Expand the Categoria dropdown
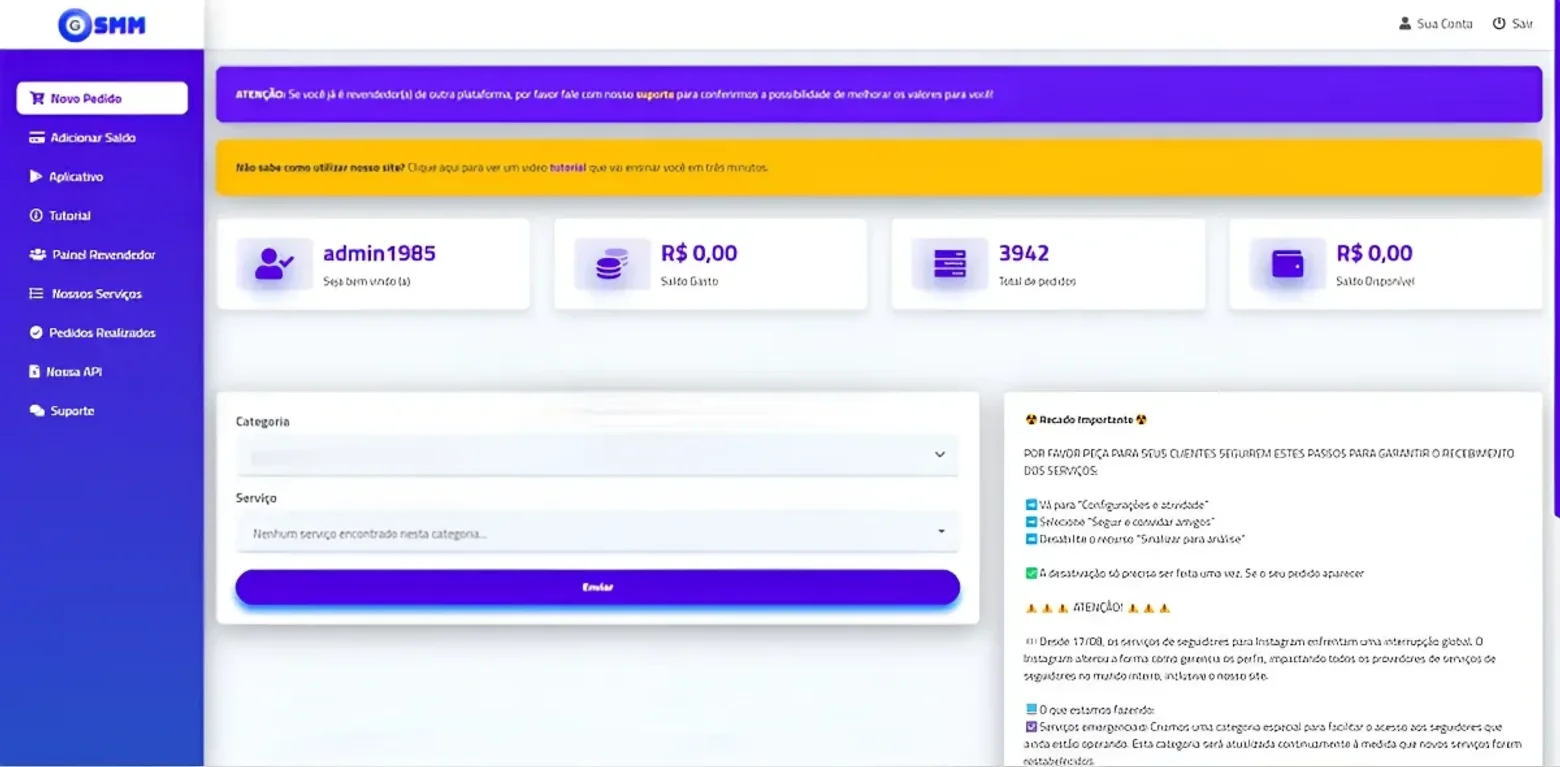This screenshot has width=1560, height=767. pyautogui.click(x=597, y=455)
